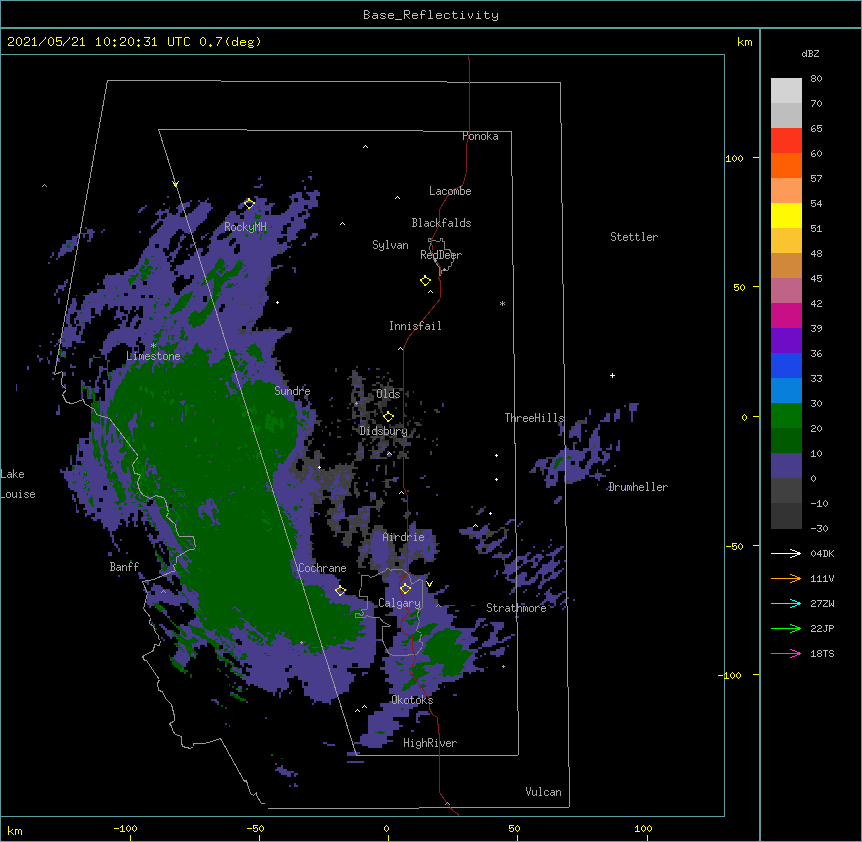Select the yellow diamond marker near Cochrane
The width and height of the screenshot is (862, 842).
coord(340,591)
